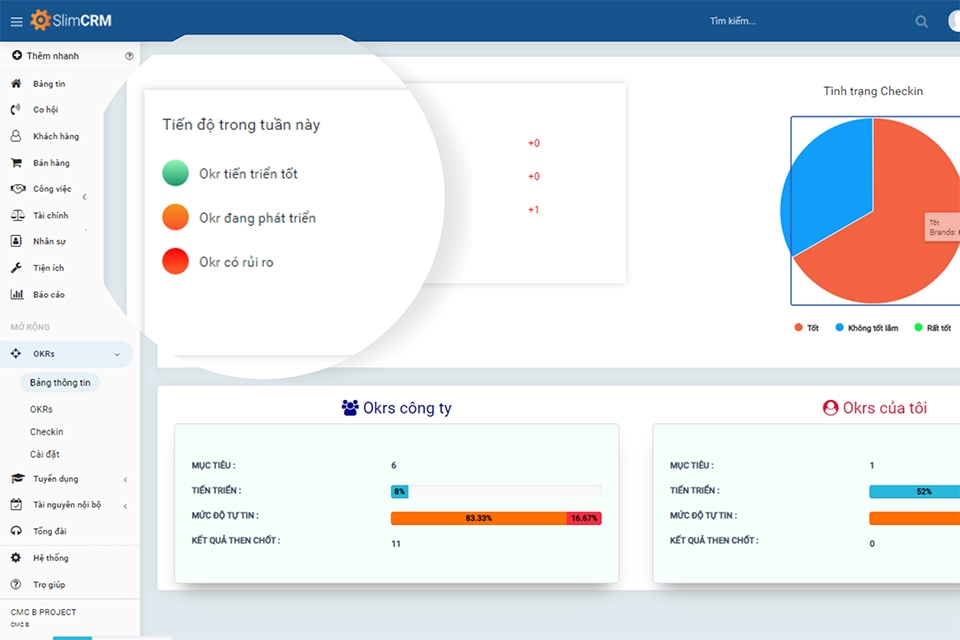Click the search magnifier in the top bar
Screen dimensions: 960x640
[x=921, y=20]
